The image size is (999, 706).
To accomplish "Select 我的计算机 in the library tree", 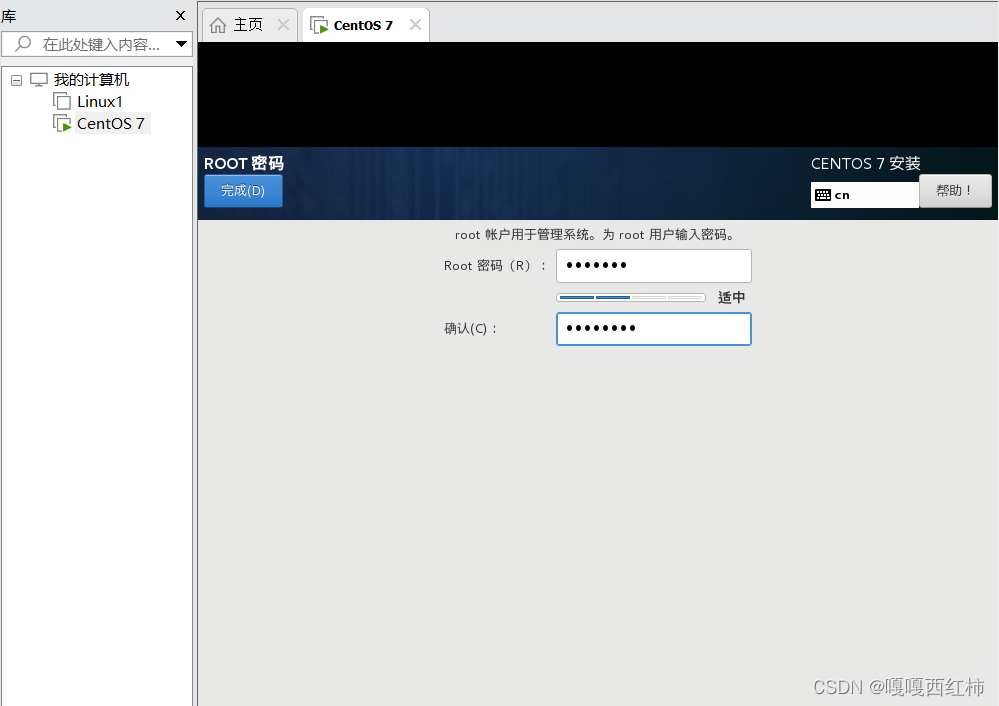I will tap(91, 80).
